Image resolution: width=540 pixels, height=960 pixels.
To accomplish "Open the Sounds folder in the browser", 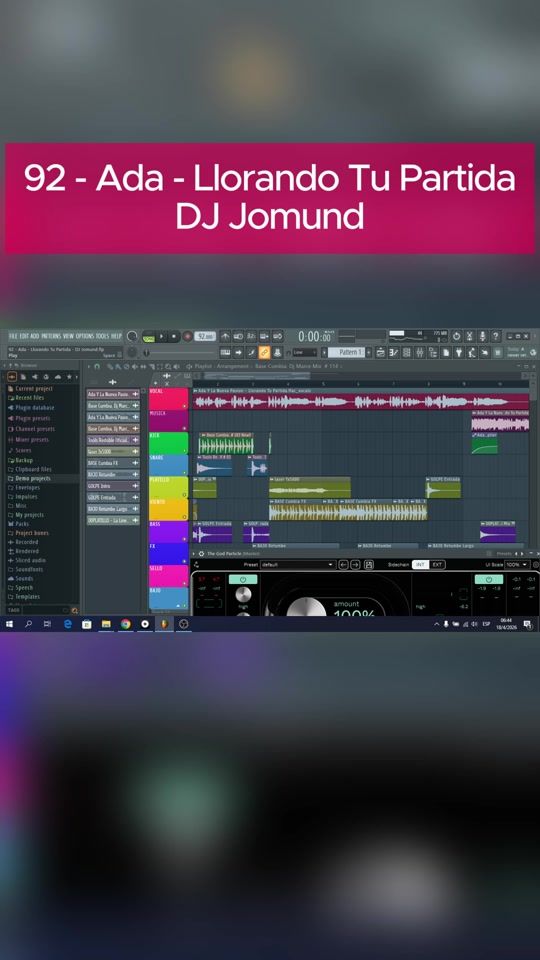I will click(20, 578).
